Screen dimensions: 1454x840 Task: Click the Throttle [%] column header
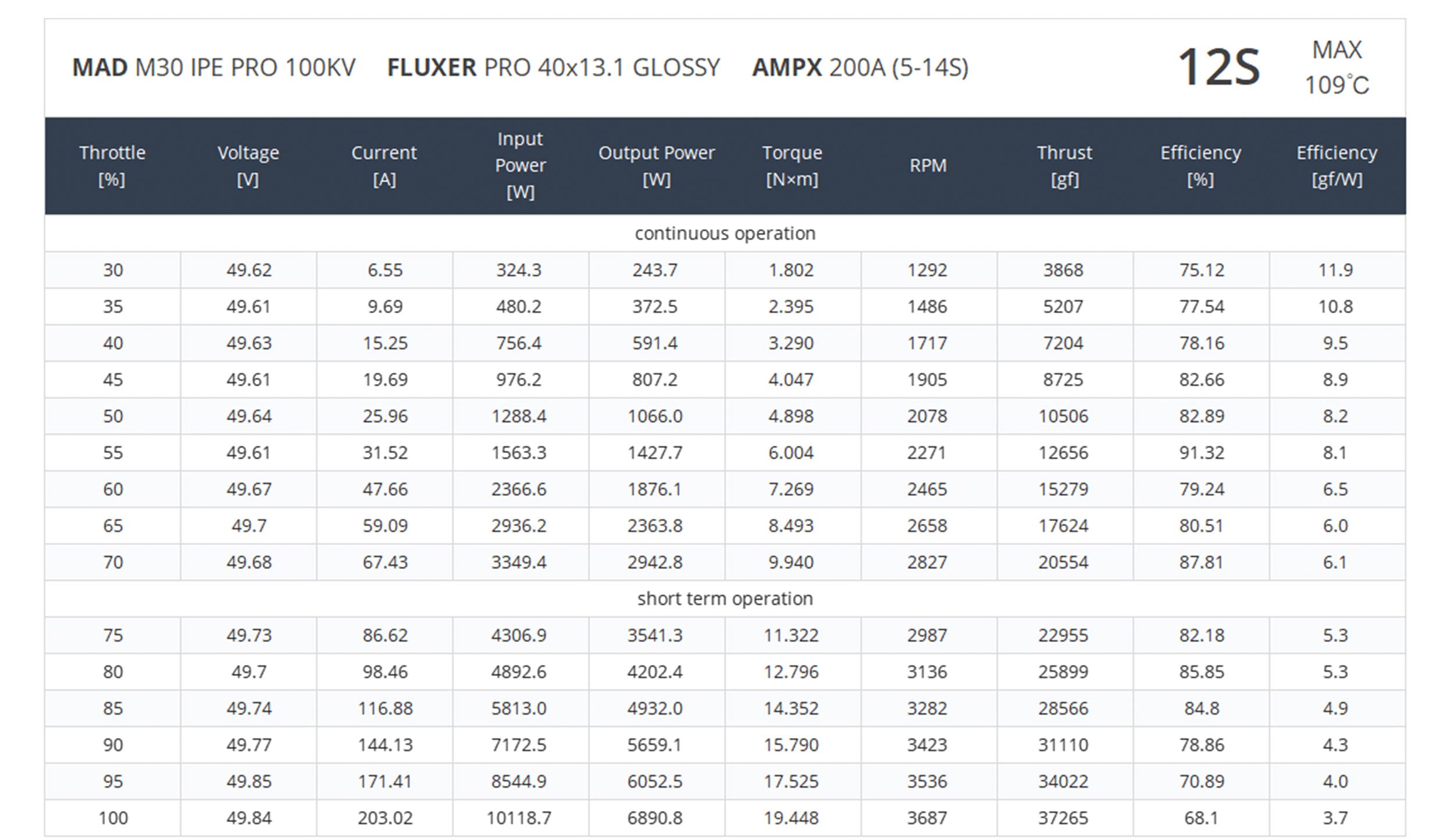tap(112, 166)
